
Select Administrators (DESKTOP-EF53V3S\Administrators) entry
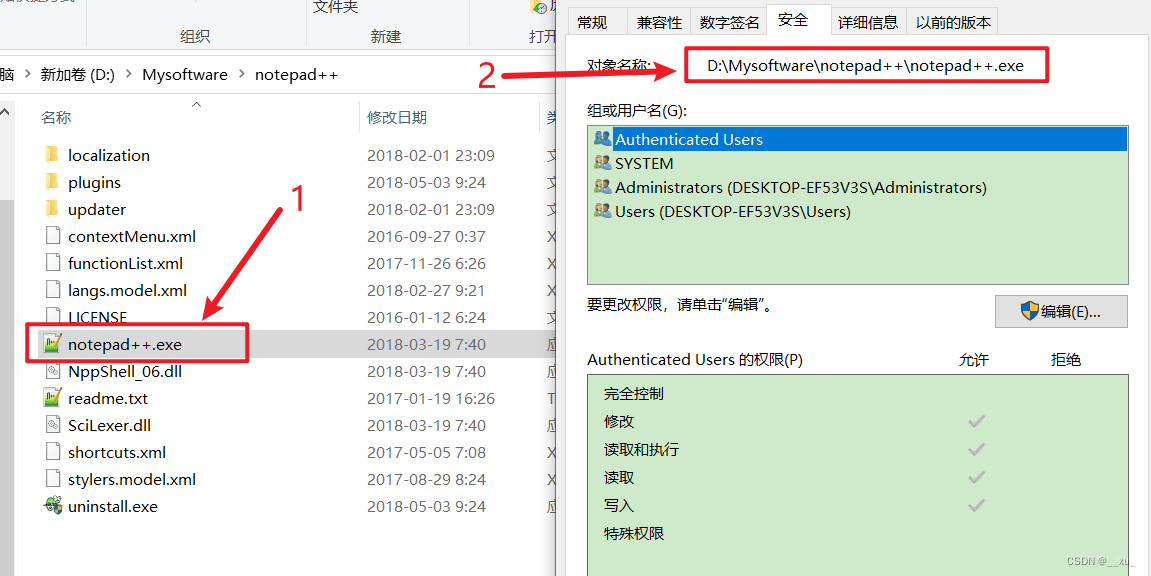(x=857, y=187)
